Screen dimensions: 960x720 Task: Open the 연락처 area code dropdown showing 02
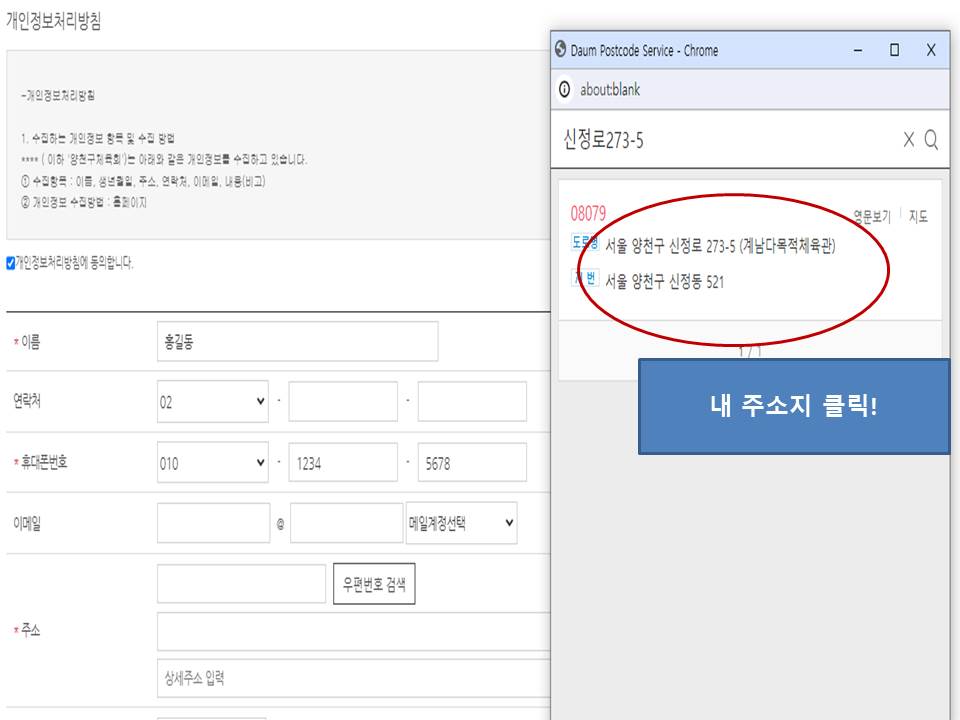(x=212, y=402)
